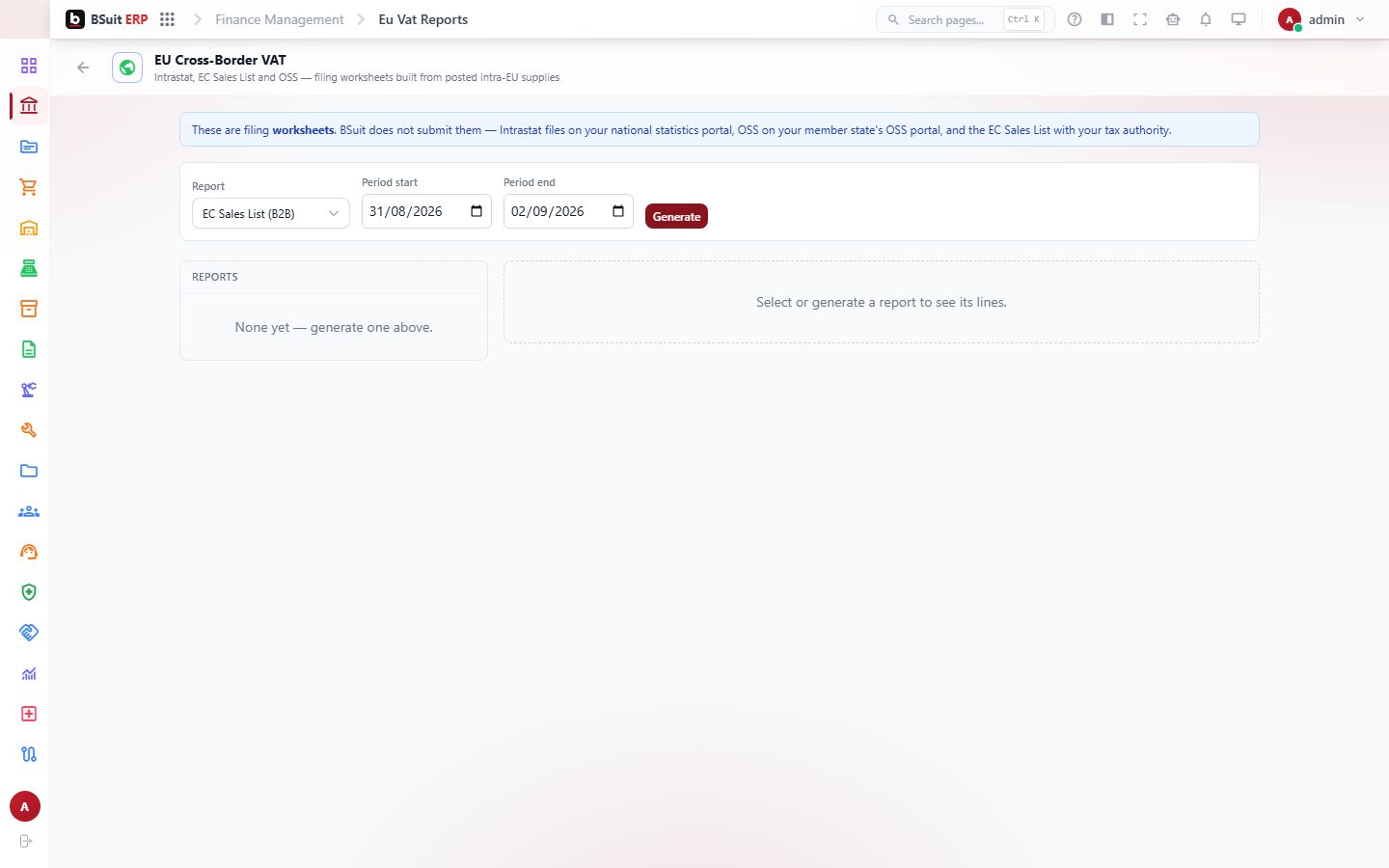The width and height of the screenshot is (1389, 868).
Task: Click the help question mark icon
Action: pyautogui.click(x=1075, y=19)
